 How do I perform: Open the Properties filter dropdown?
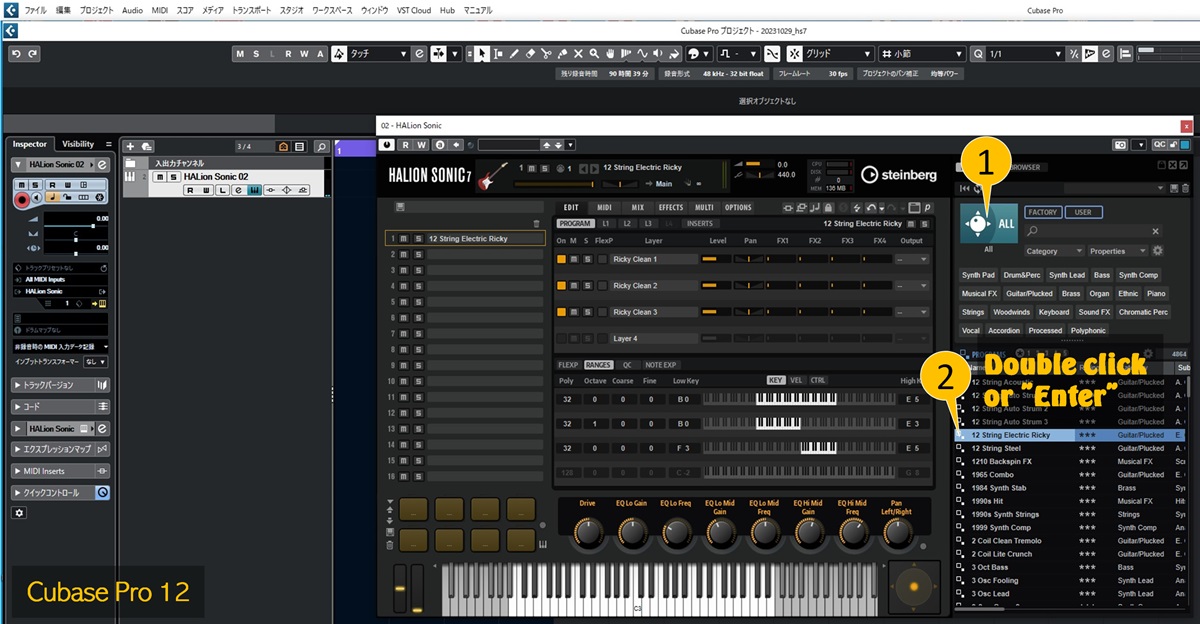click(x=1118, y=251)
